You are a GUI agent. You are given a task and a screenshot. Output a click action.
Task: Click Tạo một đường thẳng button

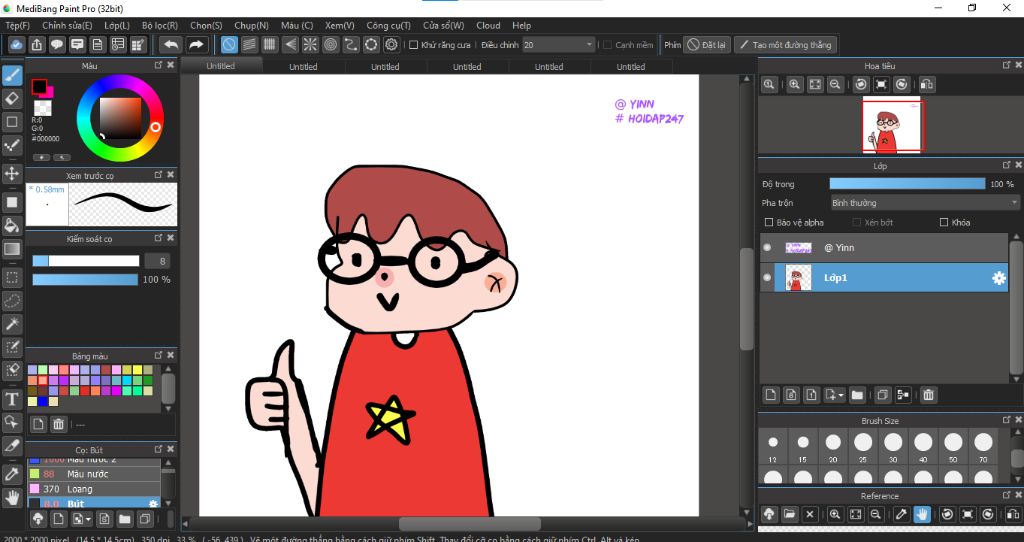pos(786,45)
